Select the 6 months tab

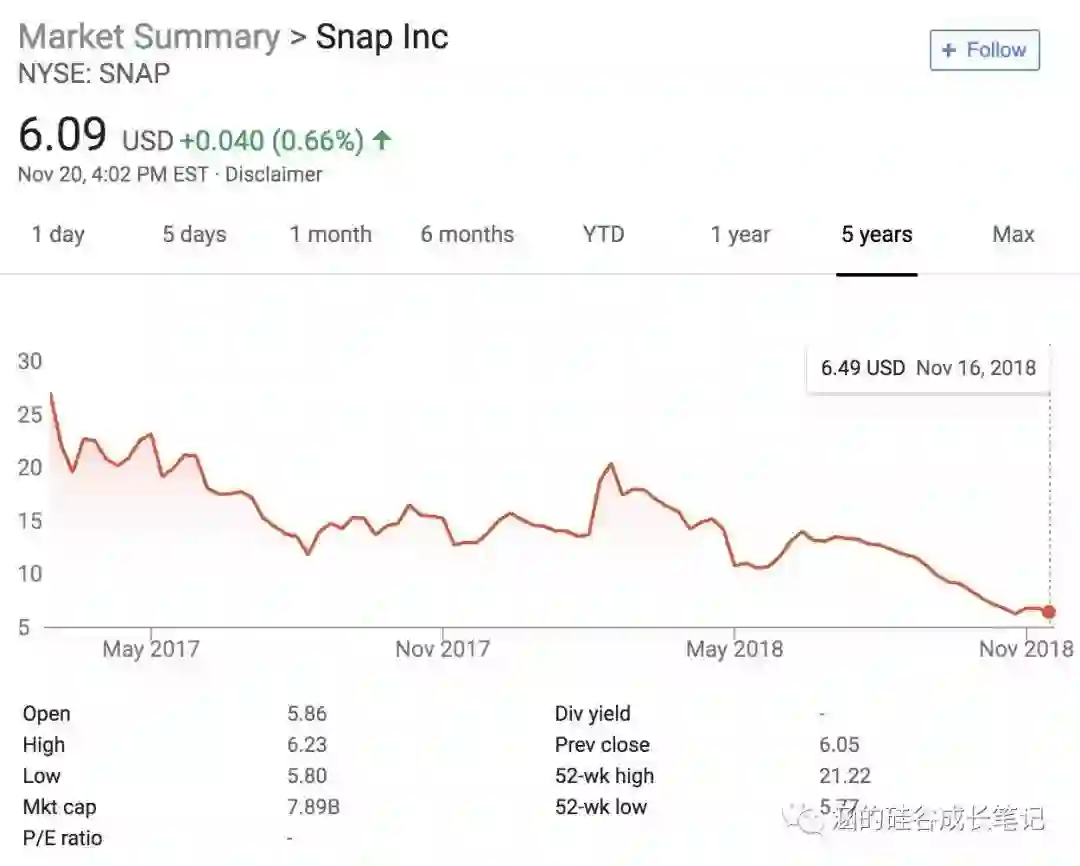pos(467,235)
